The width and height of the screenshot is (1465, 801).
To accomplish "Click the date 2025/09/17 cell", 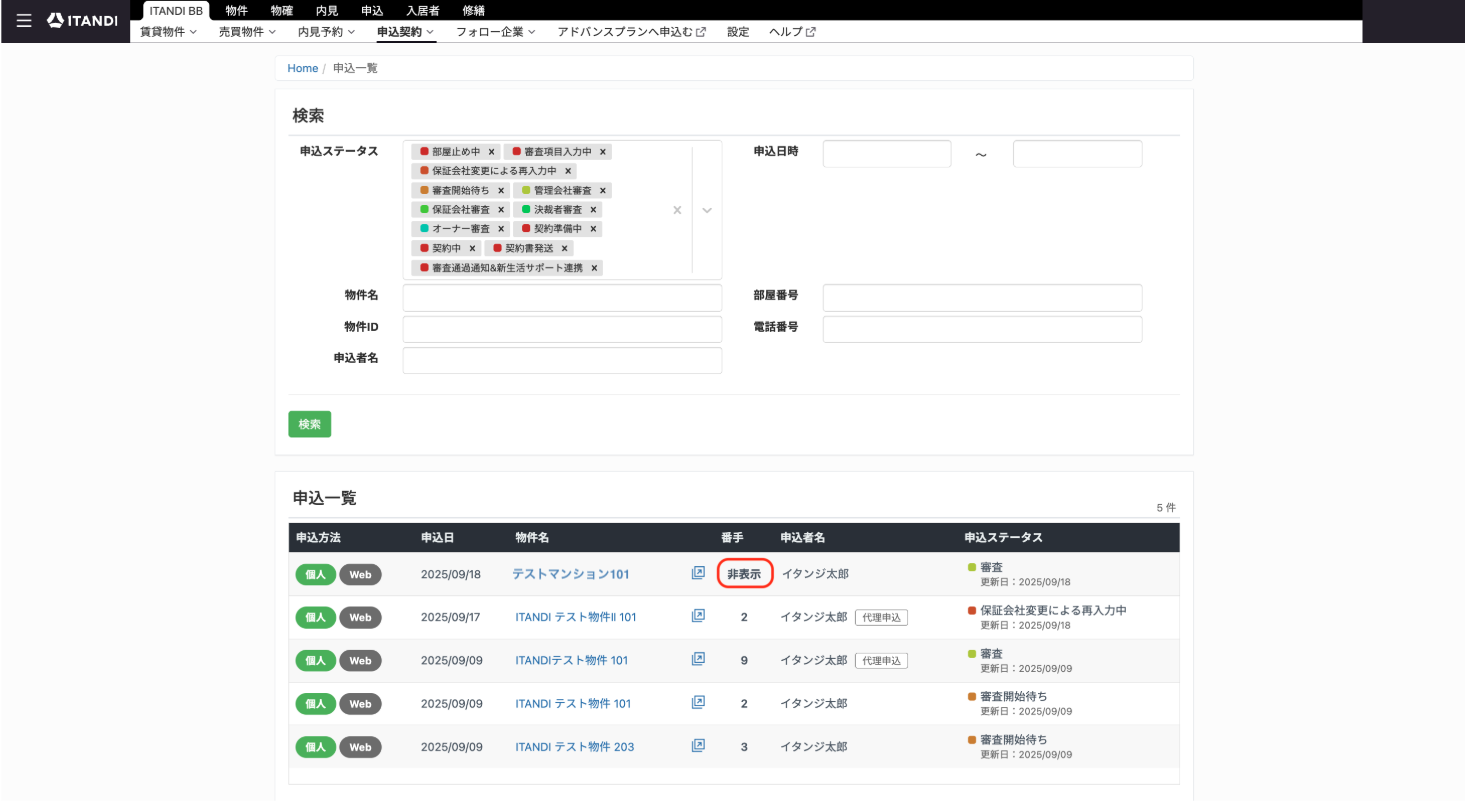I will (451, 617).
